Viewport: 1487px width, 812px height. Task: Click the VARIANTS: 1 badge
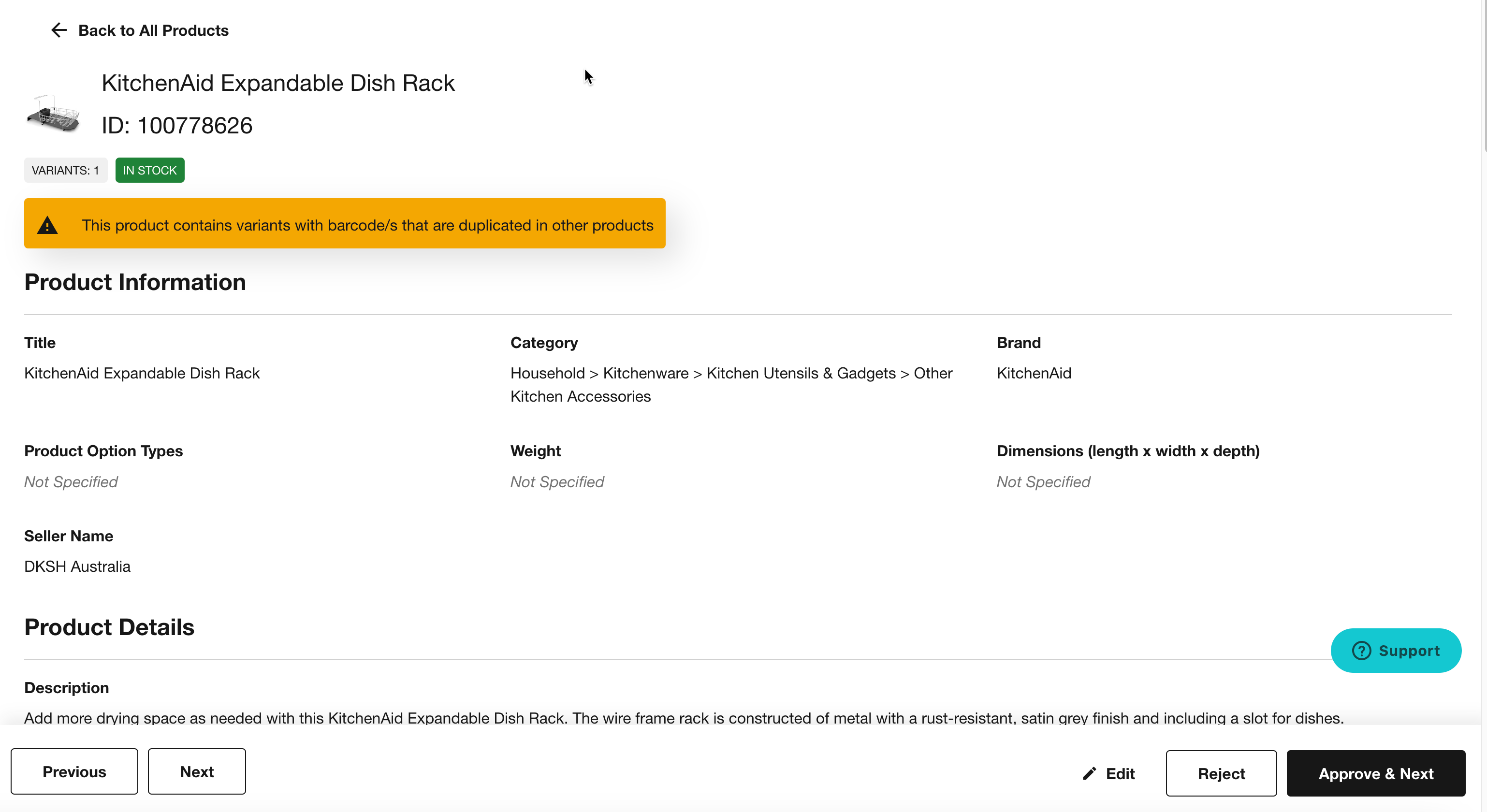click(65, 170)
